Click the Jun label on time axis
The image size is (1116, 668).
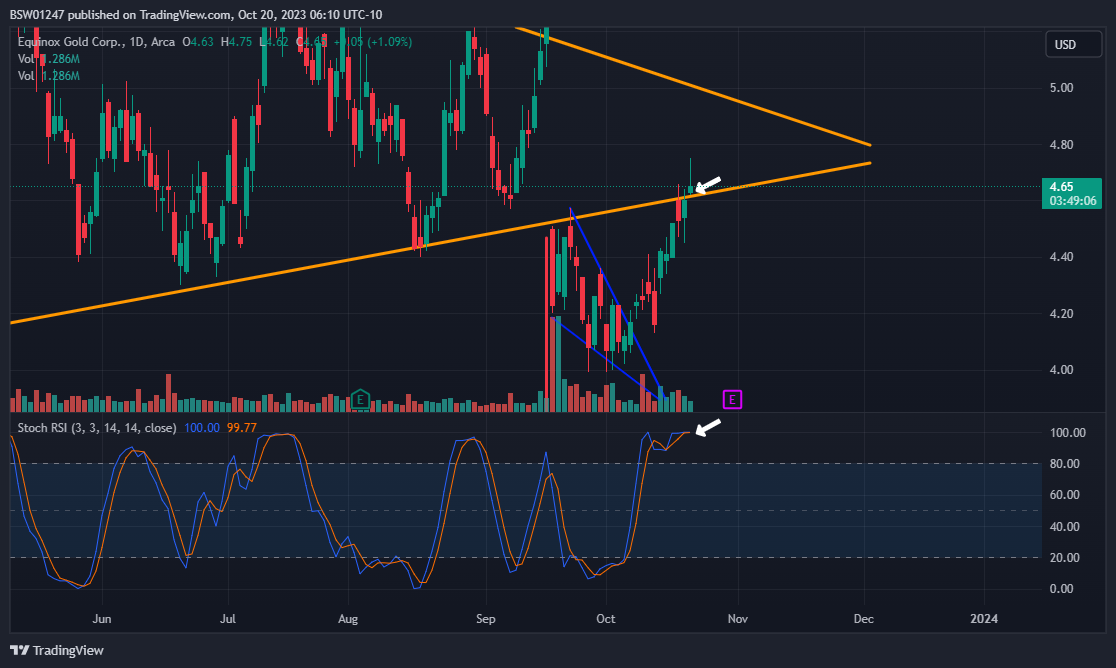[x=102, y=618]
